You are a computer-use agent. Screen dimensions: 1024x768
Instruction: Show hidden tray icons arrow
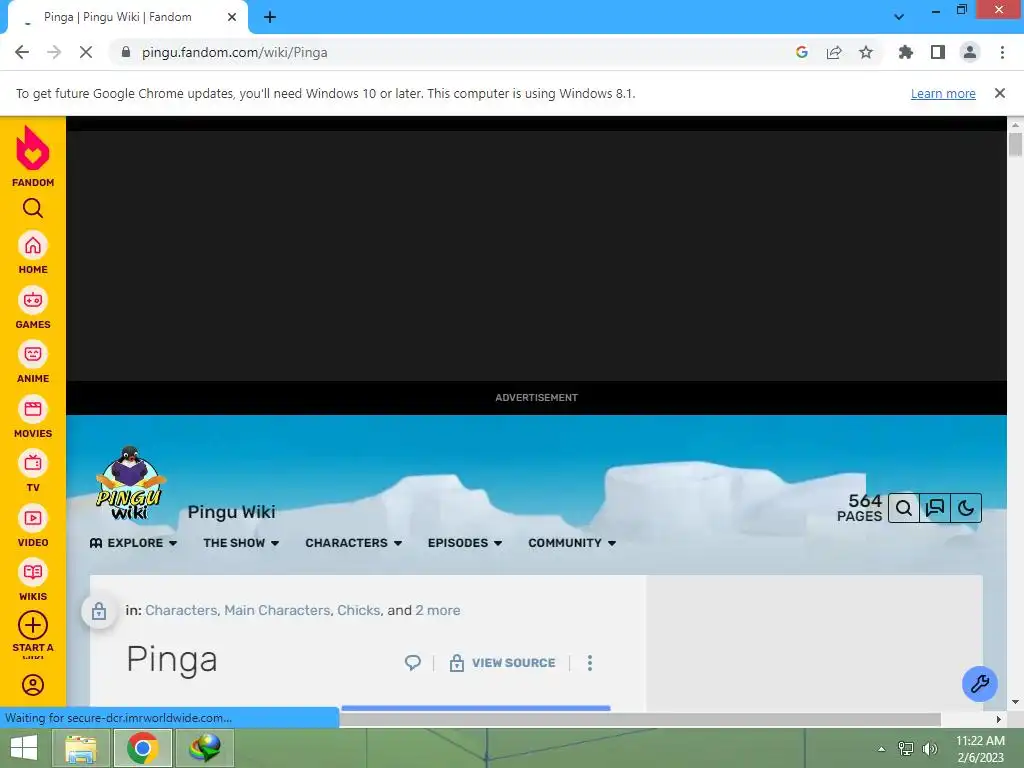point(882,749)
